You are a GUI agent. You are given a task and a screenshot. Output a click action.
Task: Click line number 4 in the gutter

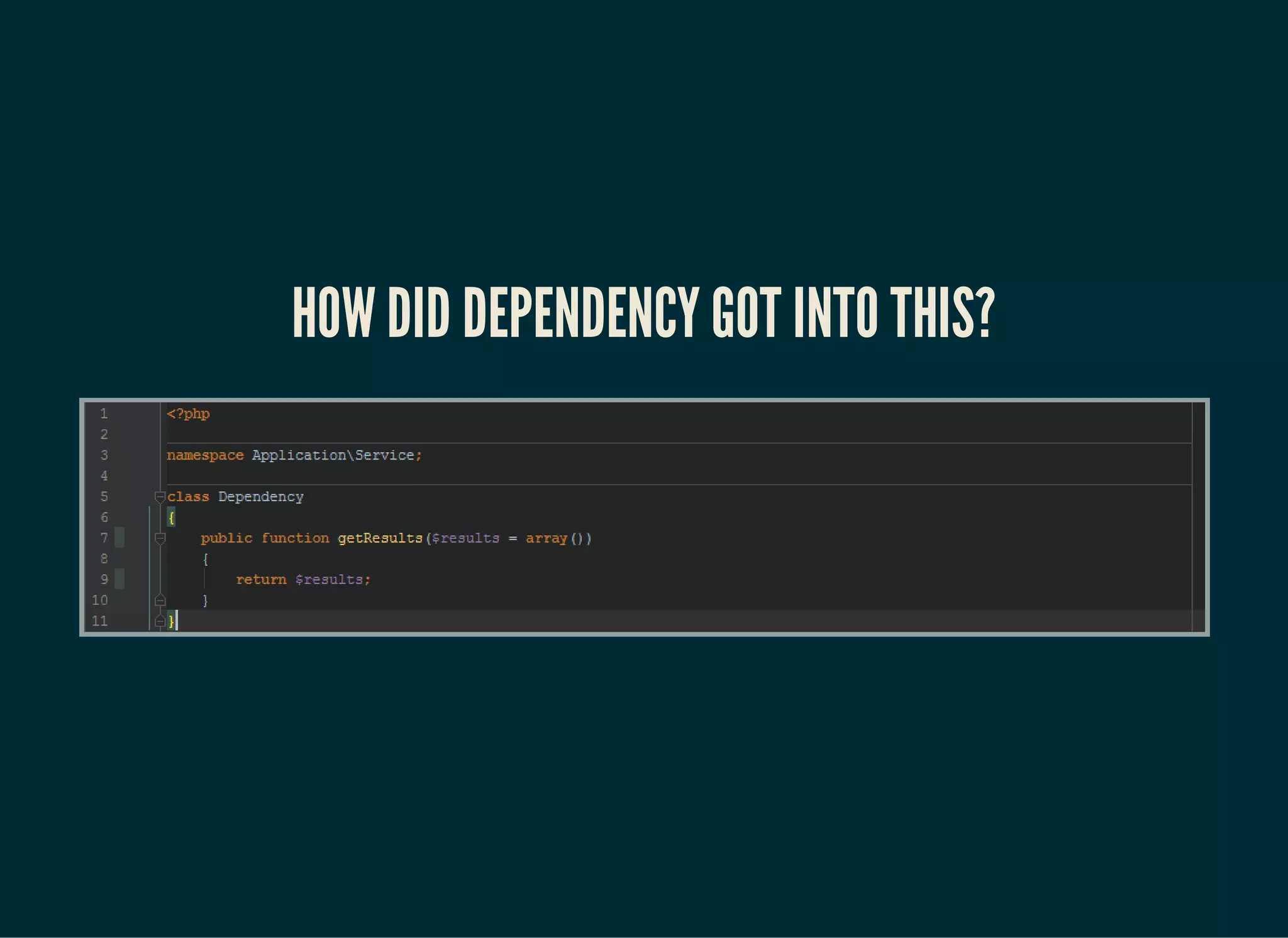pyautogui.click(x=104, y=476)
